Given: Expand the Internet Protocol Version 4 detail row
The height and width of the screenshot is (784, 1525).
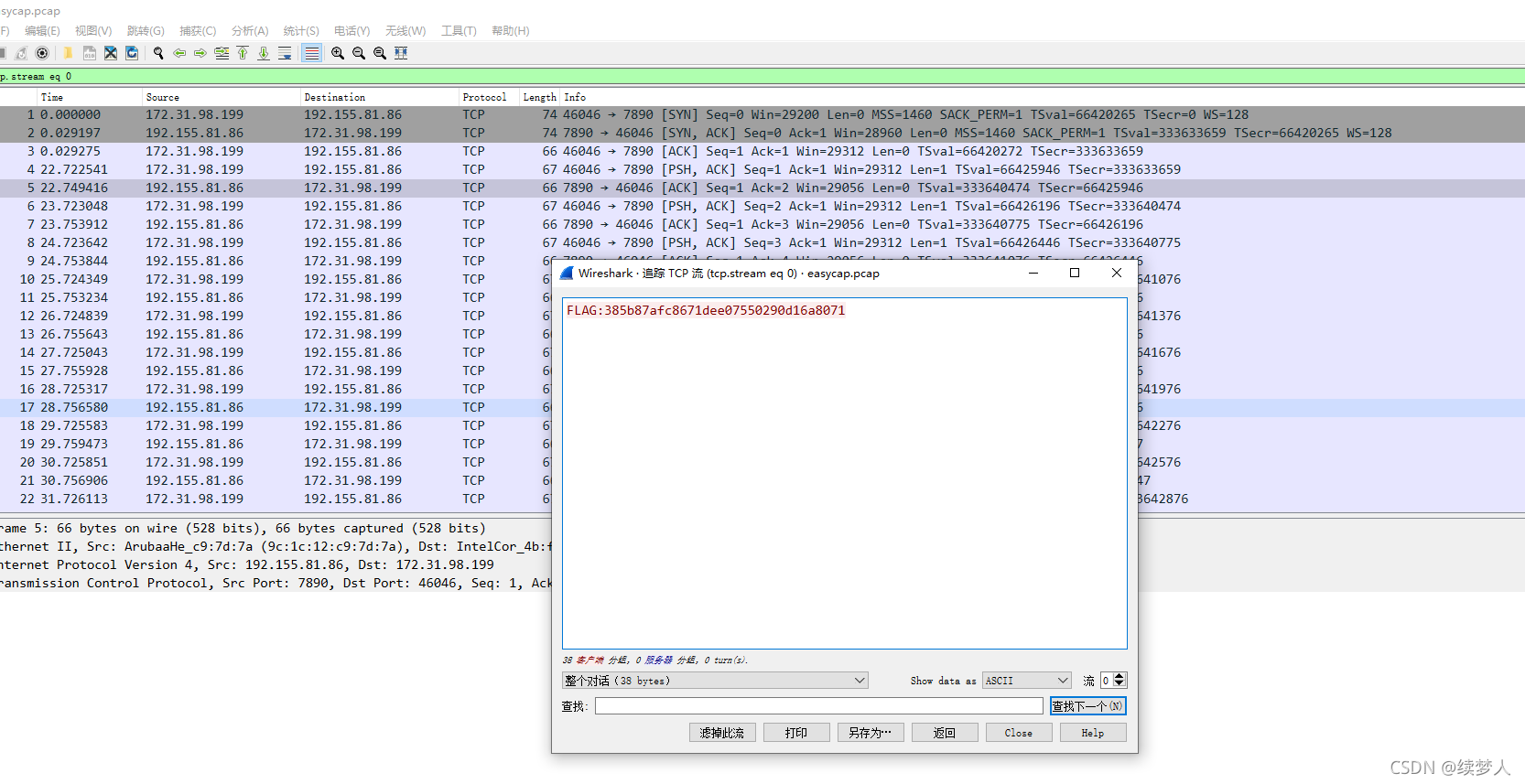Looking at the screenshot, I should pyautogui.click(x=276, y=564).
